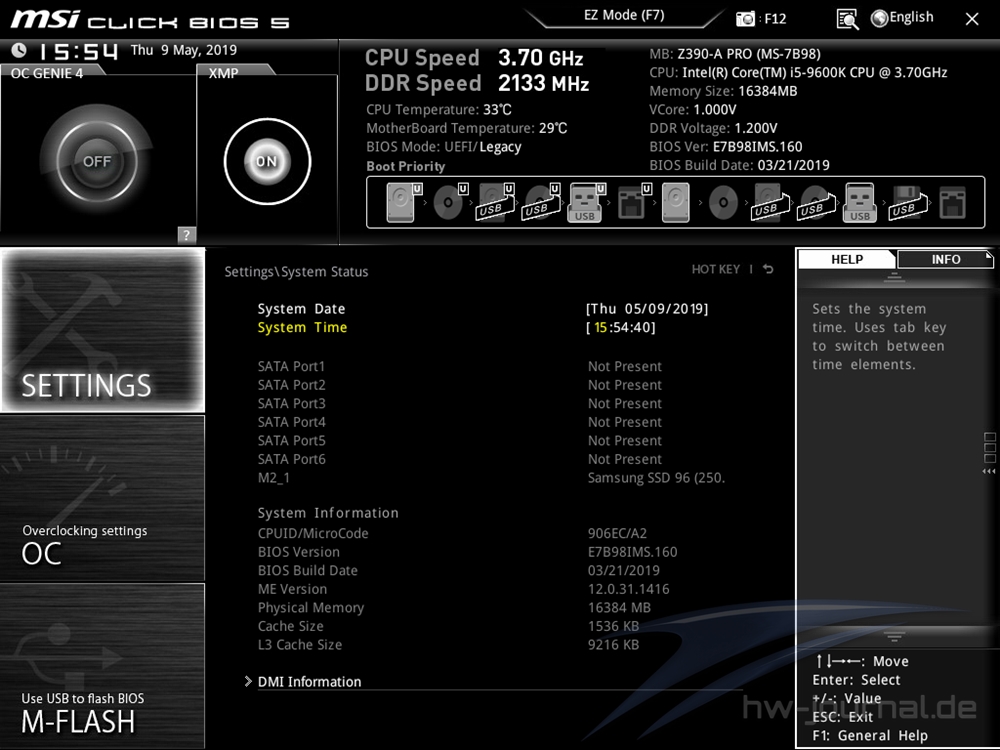The image size is (1000, 750).
Task: Select the UEFI USB hard disk boot icon
Action: point(496,202)
